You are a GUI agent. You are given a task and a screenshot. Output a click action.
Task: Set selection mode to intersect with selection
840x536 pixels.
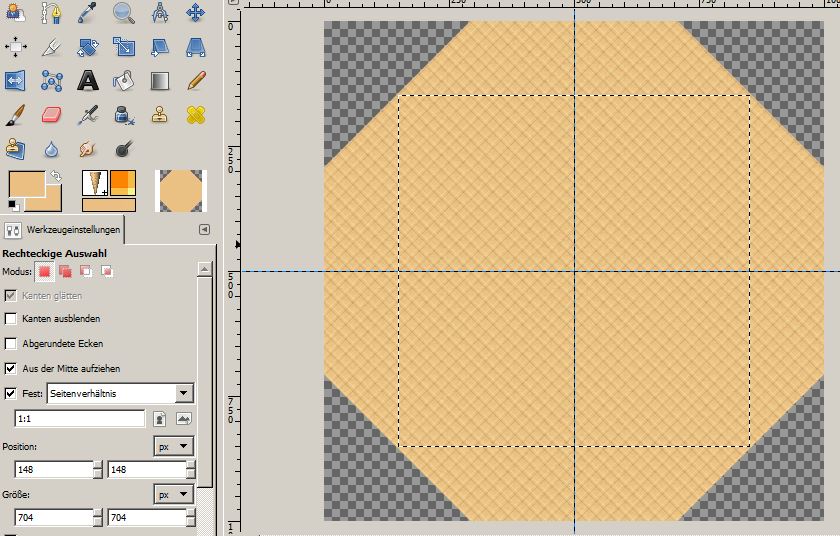tap(107, 271)
